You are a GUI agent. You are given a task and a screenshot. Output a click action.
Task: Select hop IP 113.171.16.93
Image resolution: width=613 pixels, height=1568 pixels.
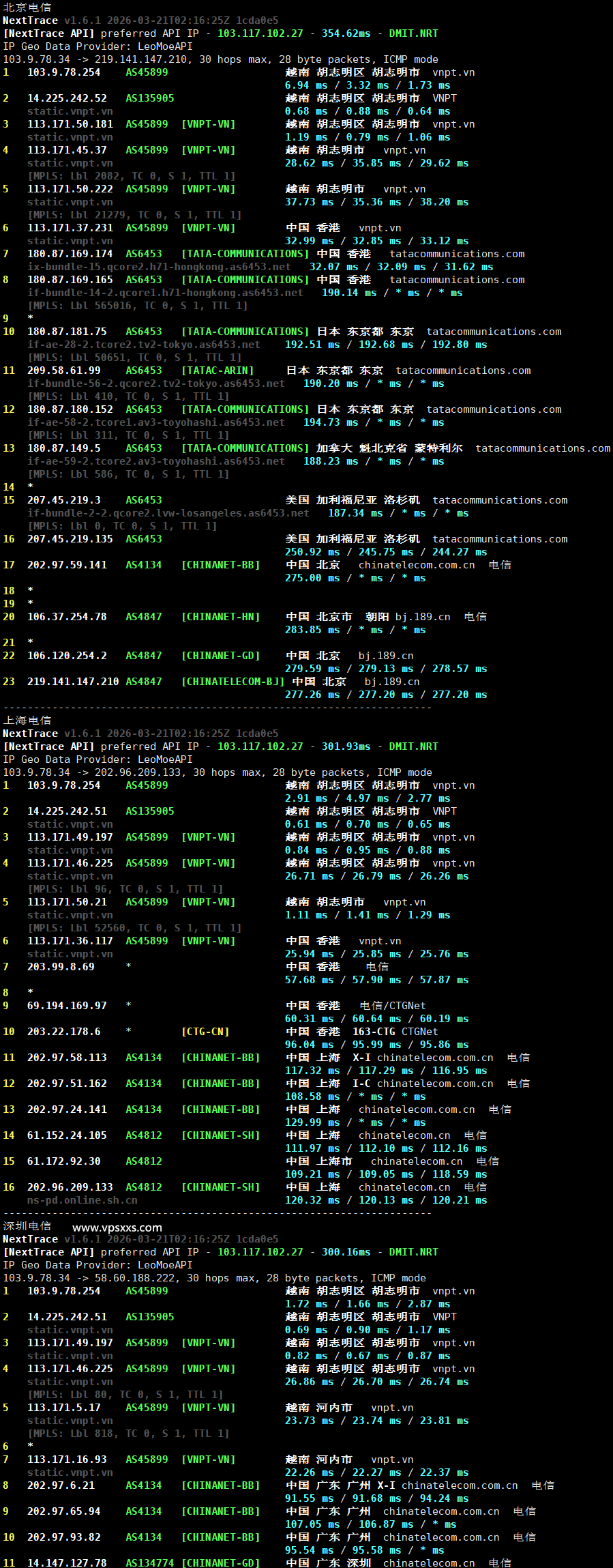67,1460
